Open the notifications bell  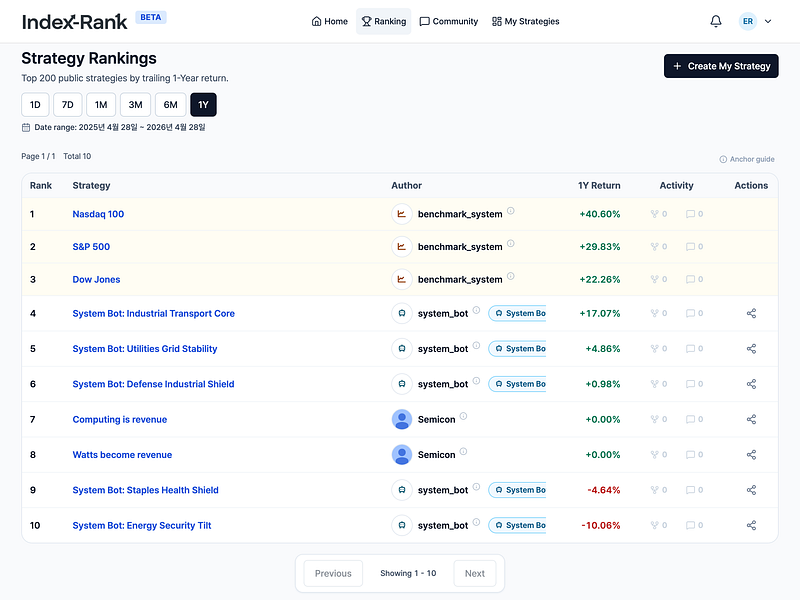pos(716,21)
